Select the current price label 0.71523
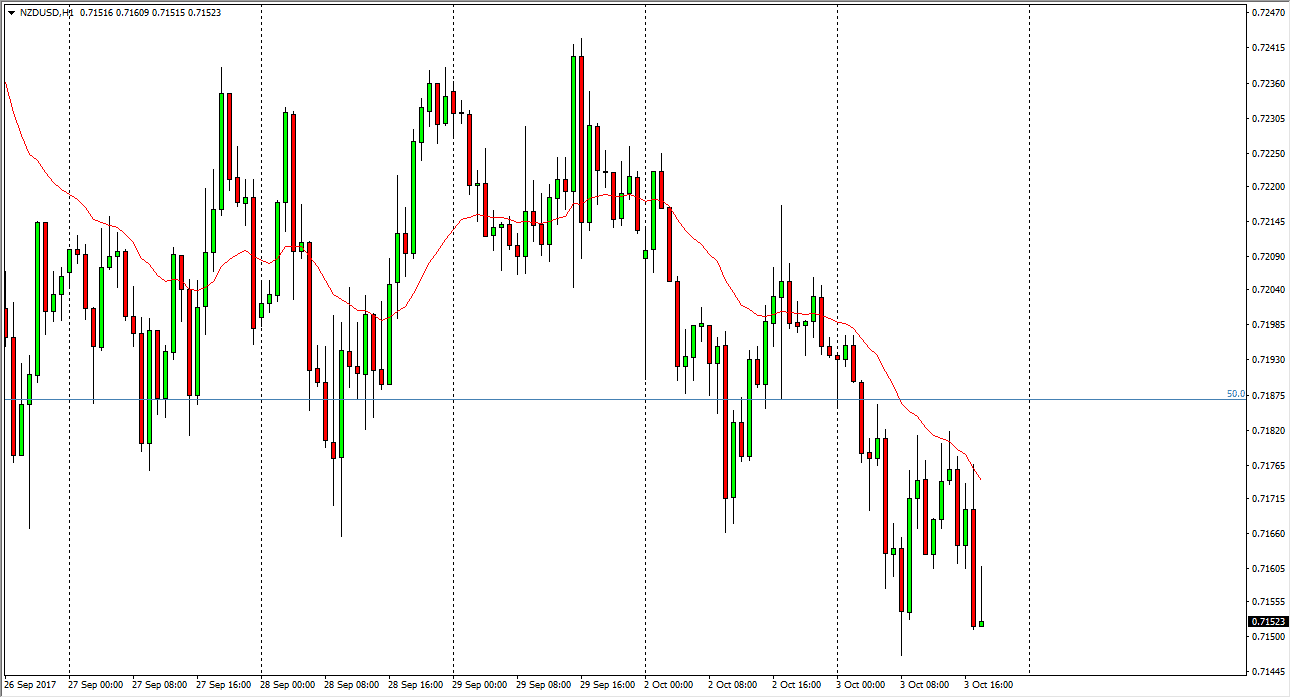The image size is (1291, 698). (1267, 622)
